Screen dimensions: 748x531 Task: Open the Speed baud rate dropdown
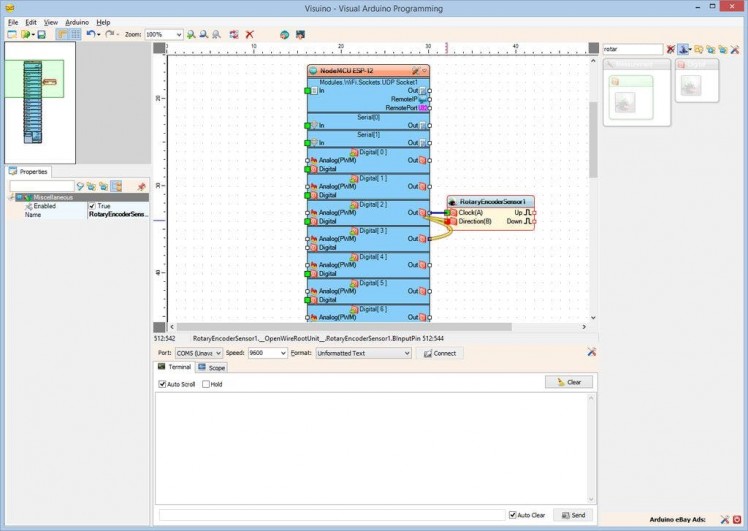[x=265, y=353]
